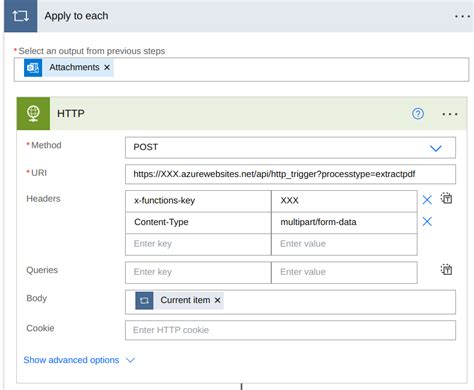This screenshot has width=474, height=390.
Task: Click the XXX header value field
Action: (x=344, y=201)
